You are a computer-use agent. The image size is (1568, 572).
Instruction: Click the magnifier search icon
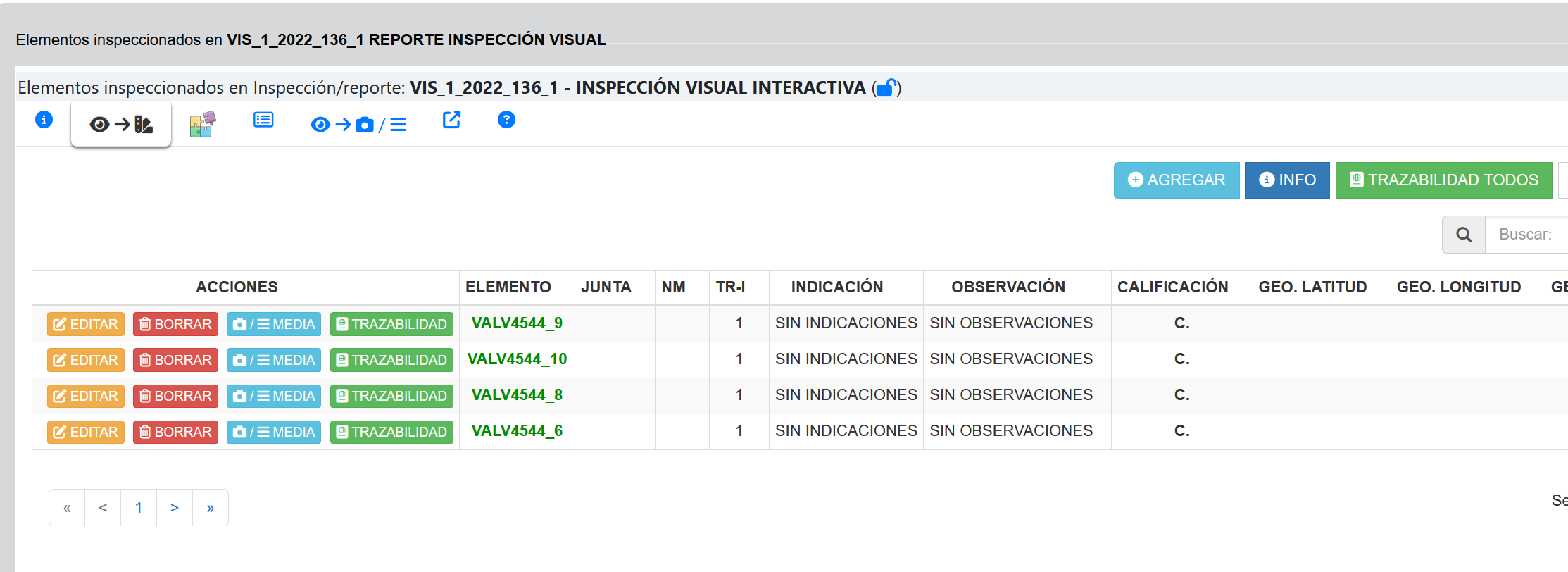click(x=1464, y=235)
